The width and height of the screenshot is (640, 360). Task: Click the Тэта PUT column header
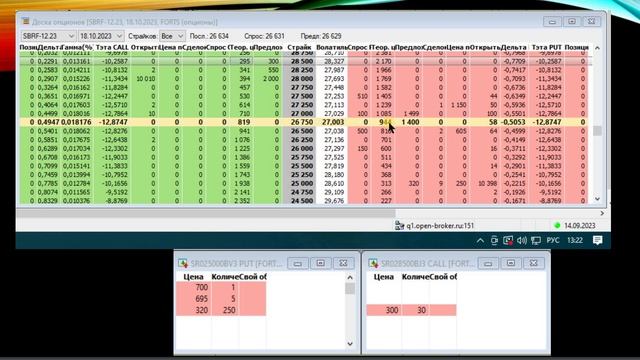(x=547, y=48)
